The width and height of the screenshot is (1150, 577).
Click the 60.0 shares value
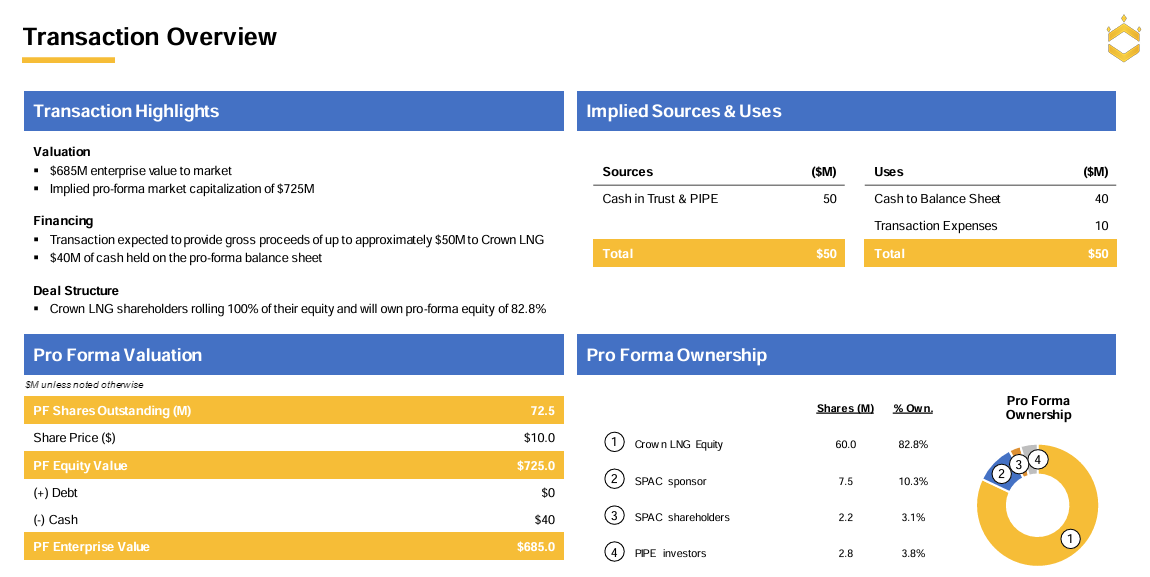(x=846, y=444)
